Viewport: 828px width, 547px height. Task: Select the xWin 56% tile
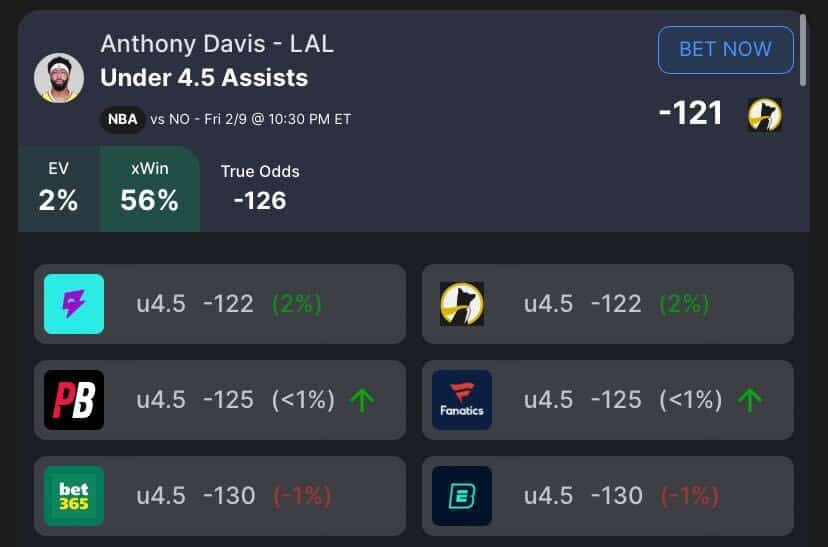click(x=149, y=188)
